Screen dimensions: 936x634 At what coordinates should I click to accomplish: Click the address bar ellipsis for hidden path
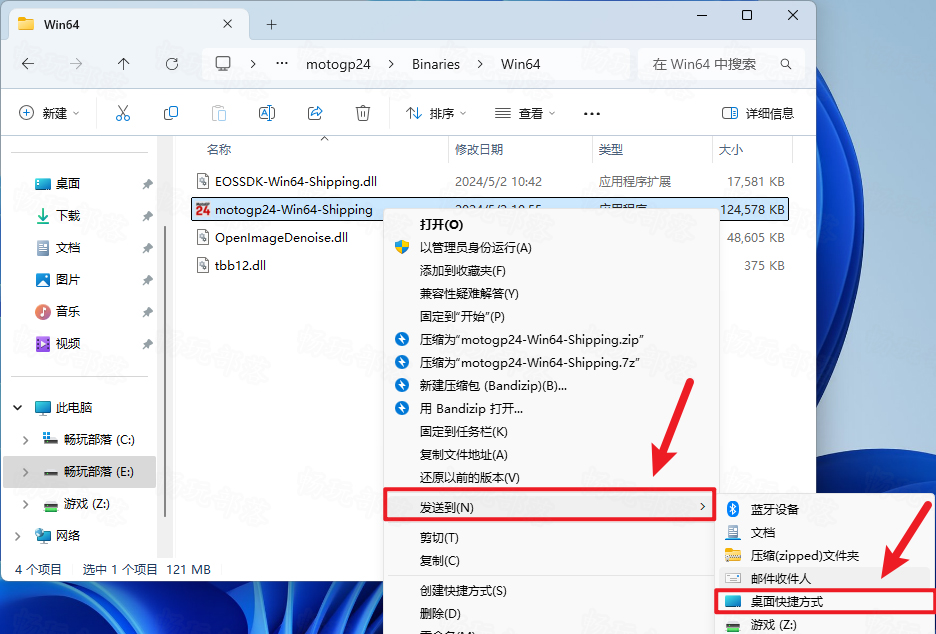282,64
